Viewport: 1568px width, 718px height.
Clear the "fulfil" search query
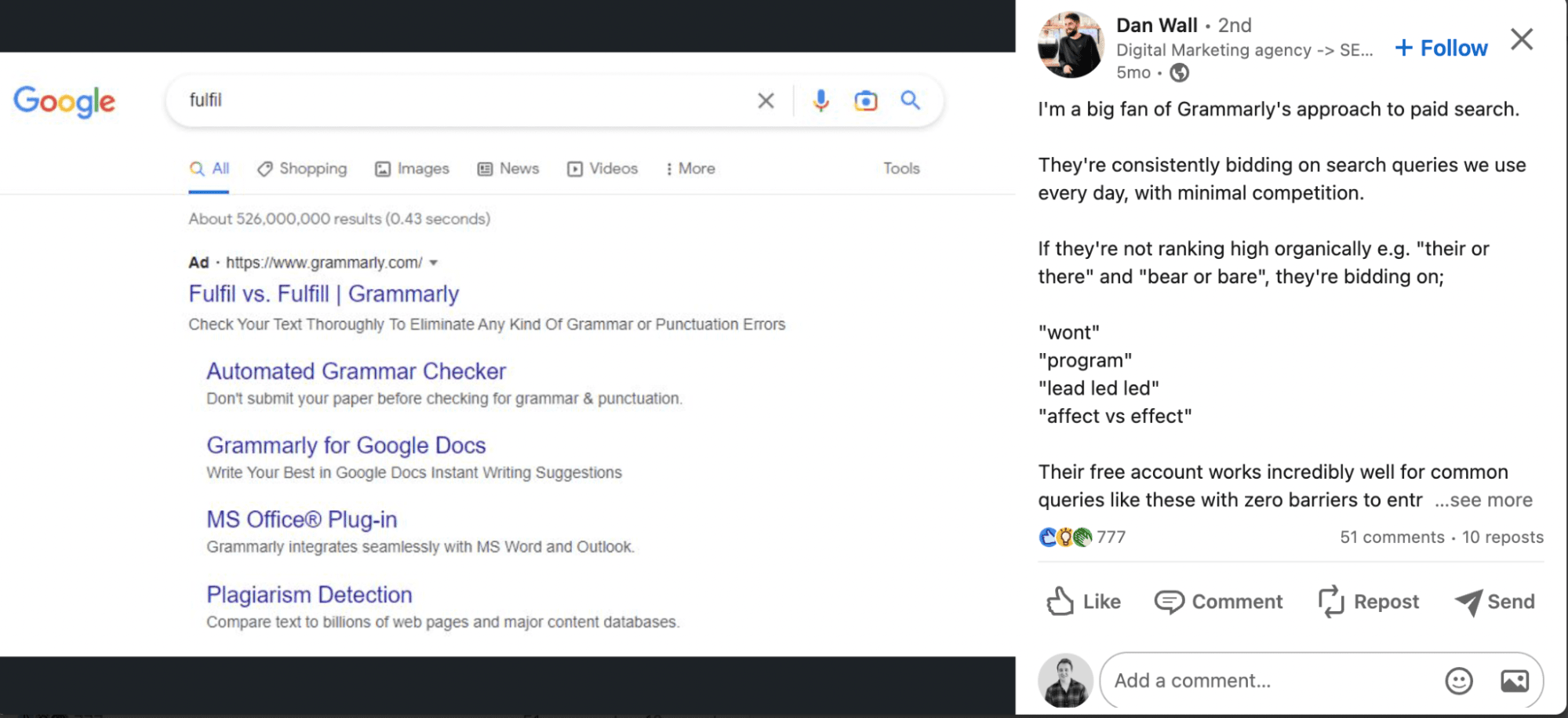point(765,100)
